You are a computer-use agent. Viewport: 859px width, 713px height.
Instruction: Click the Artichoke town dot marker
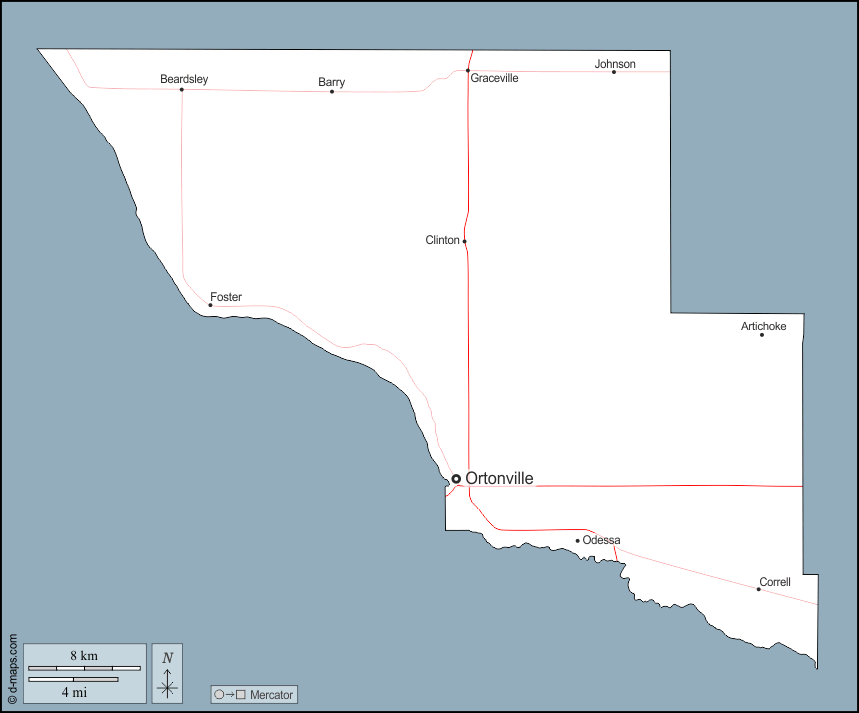pyautogui.click(x=762, y=335)
